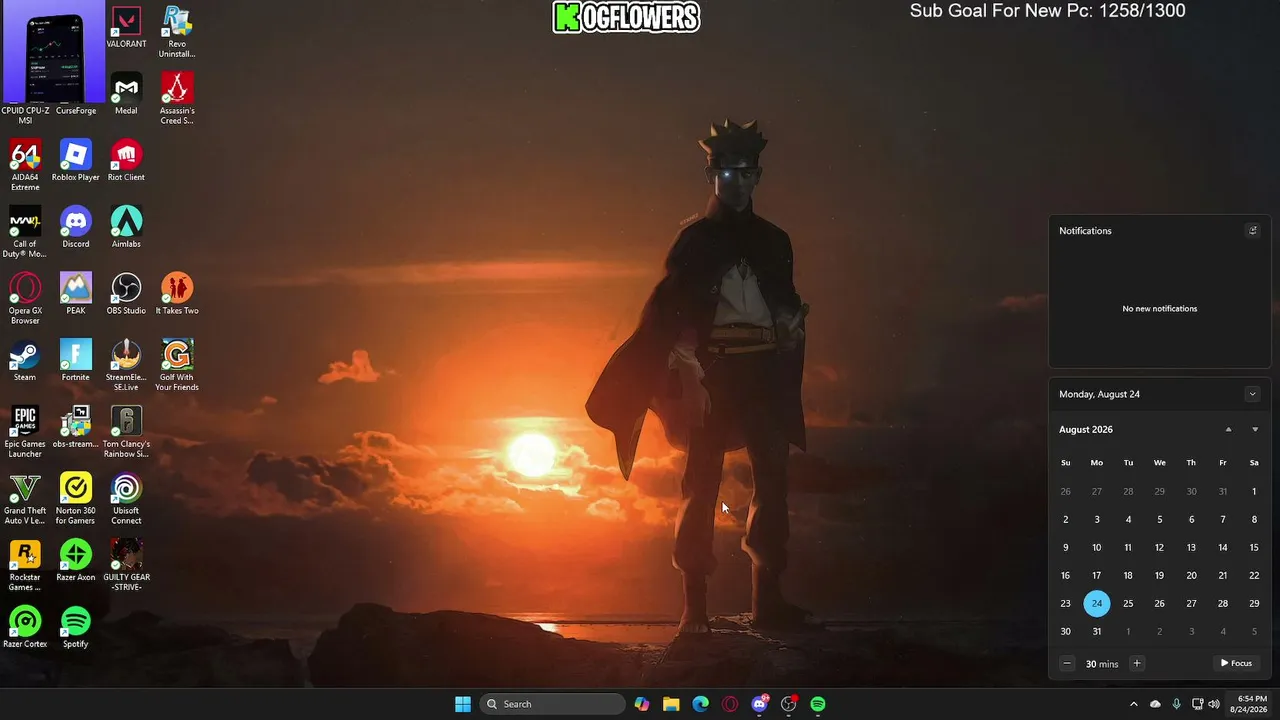Select the GUILTY GEAR -STRIVE- desktop icon
The width and height of the screenshot is (1280, 720).
126,566
